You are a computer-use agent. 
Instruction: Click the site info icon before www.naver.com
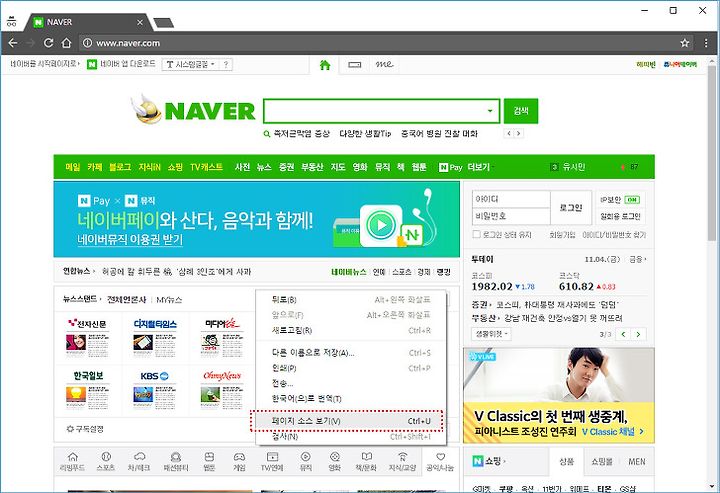[x=87, y=43]
